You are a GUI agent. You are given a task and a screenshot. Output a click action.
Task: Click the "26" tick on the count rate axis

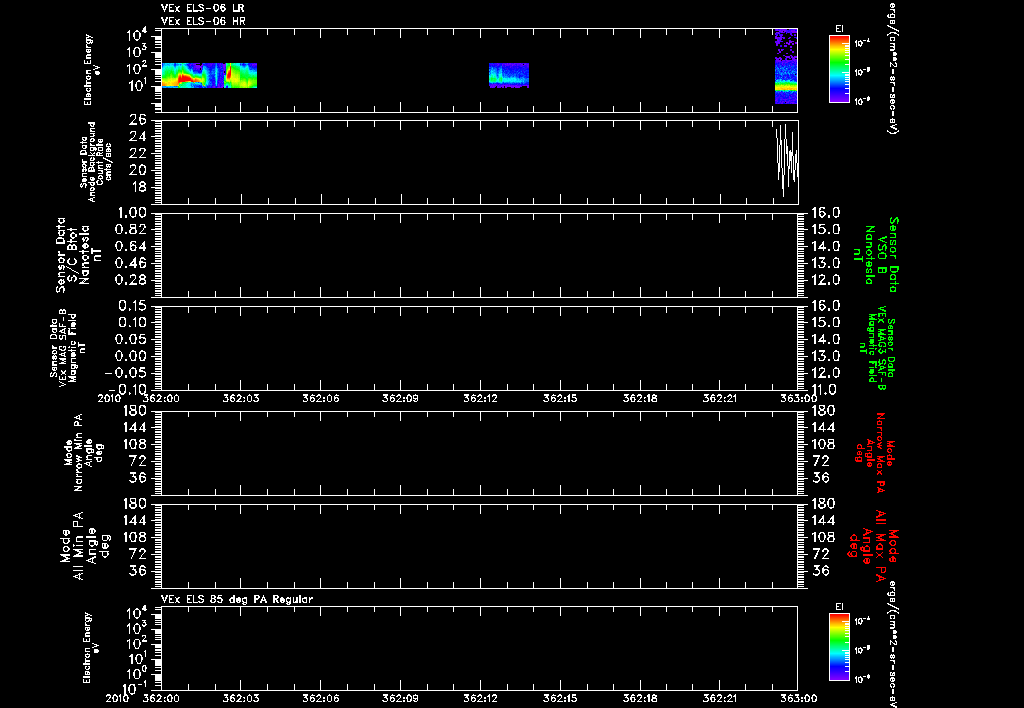[138, 120]
